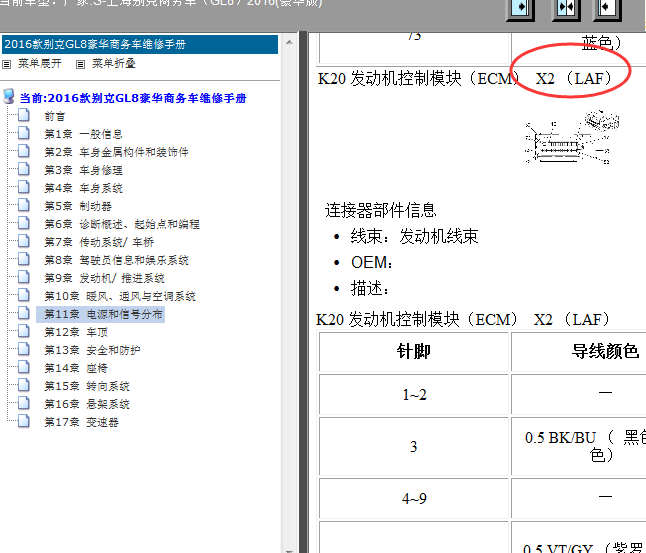Click the page icon beside 第3章
Viewport: 646px width, 553px height.
(24, 169)
